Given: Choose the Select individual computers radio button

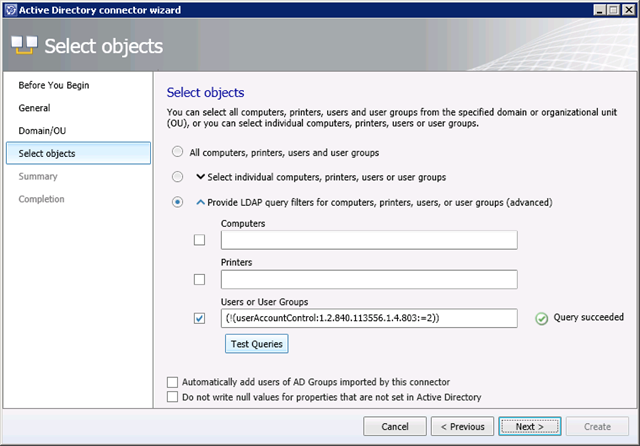Looking at the screenshot, I should (178, 177).
